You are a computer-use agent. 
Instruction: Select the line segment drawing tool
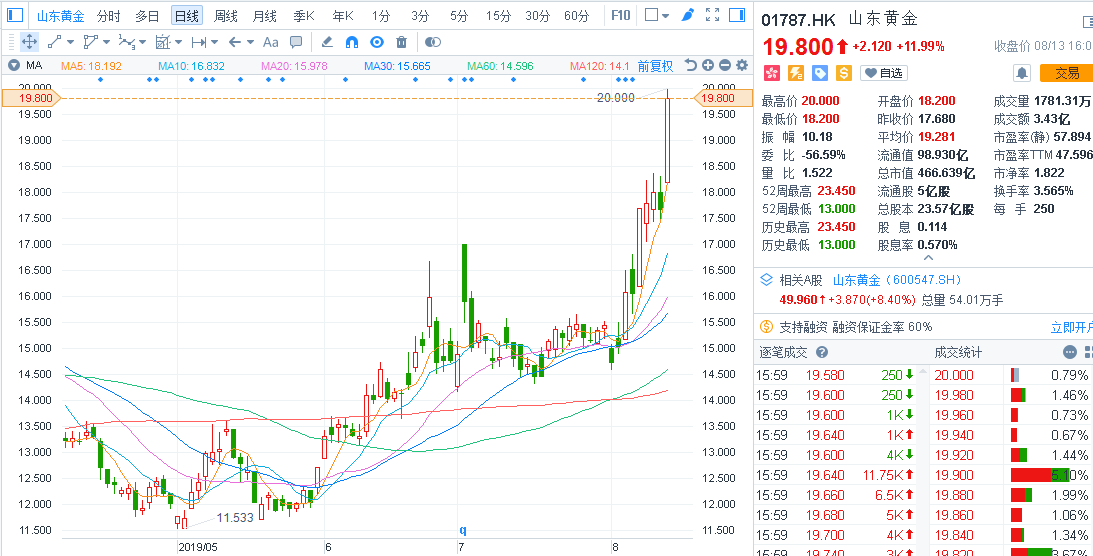(x=54, y=42)
